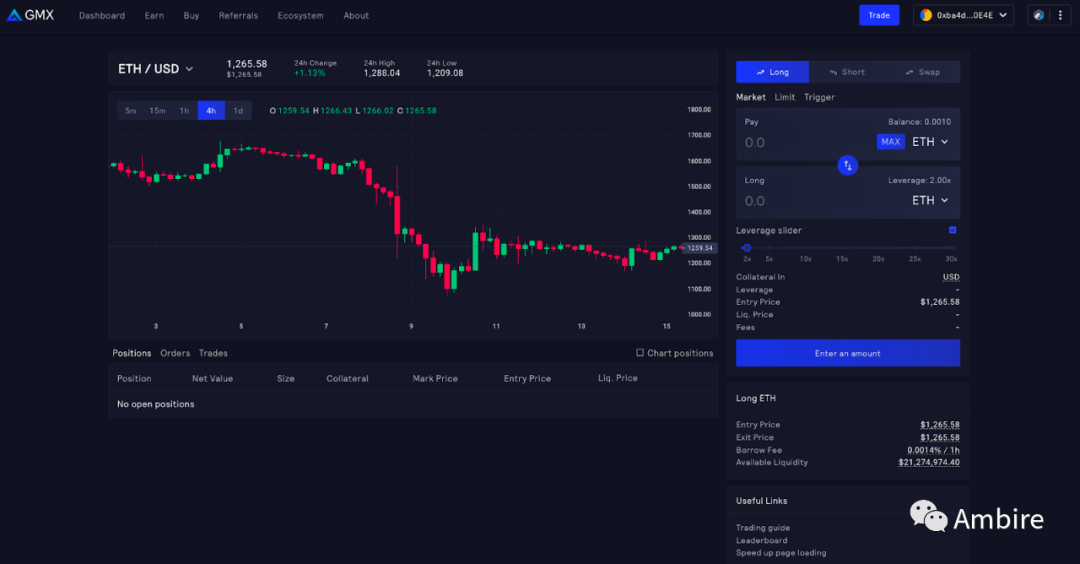Click the 1259.54 price label on chart
This screenshot has width=1080, height=564.
pos(700,248)
